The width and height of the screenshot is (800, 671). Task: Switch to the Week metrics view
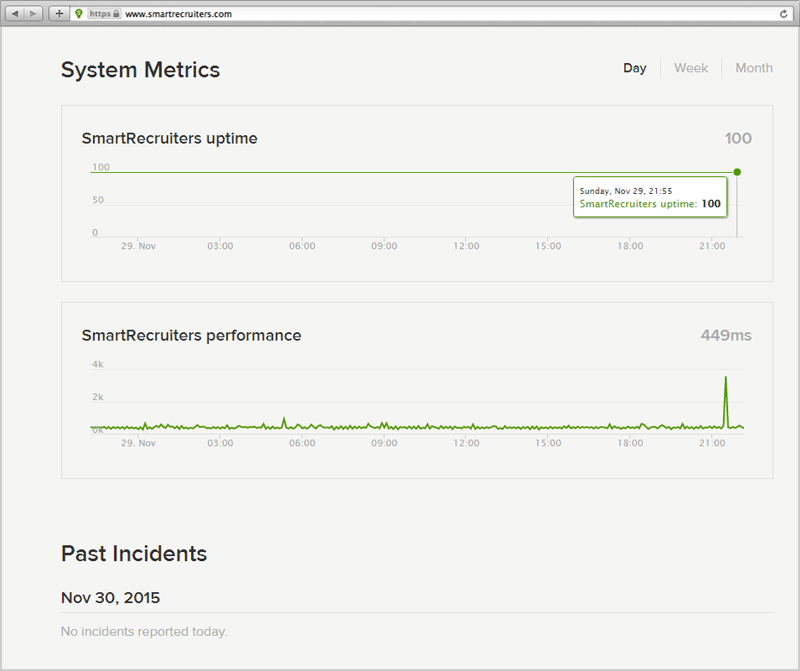tap(691, 68)
